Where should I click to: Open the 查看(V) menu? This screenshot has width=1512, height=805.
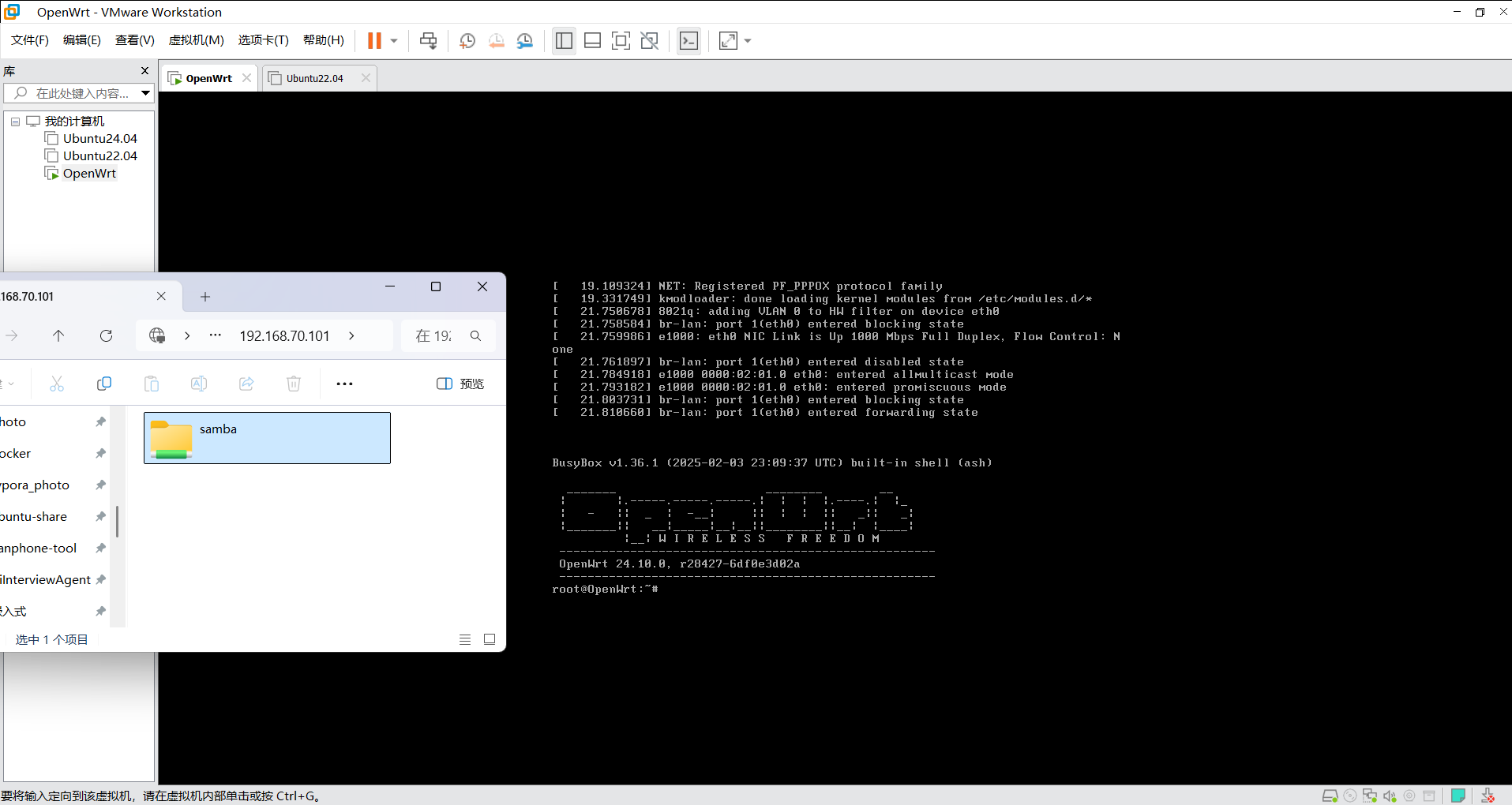[x=135, y=40]
